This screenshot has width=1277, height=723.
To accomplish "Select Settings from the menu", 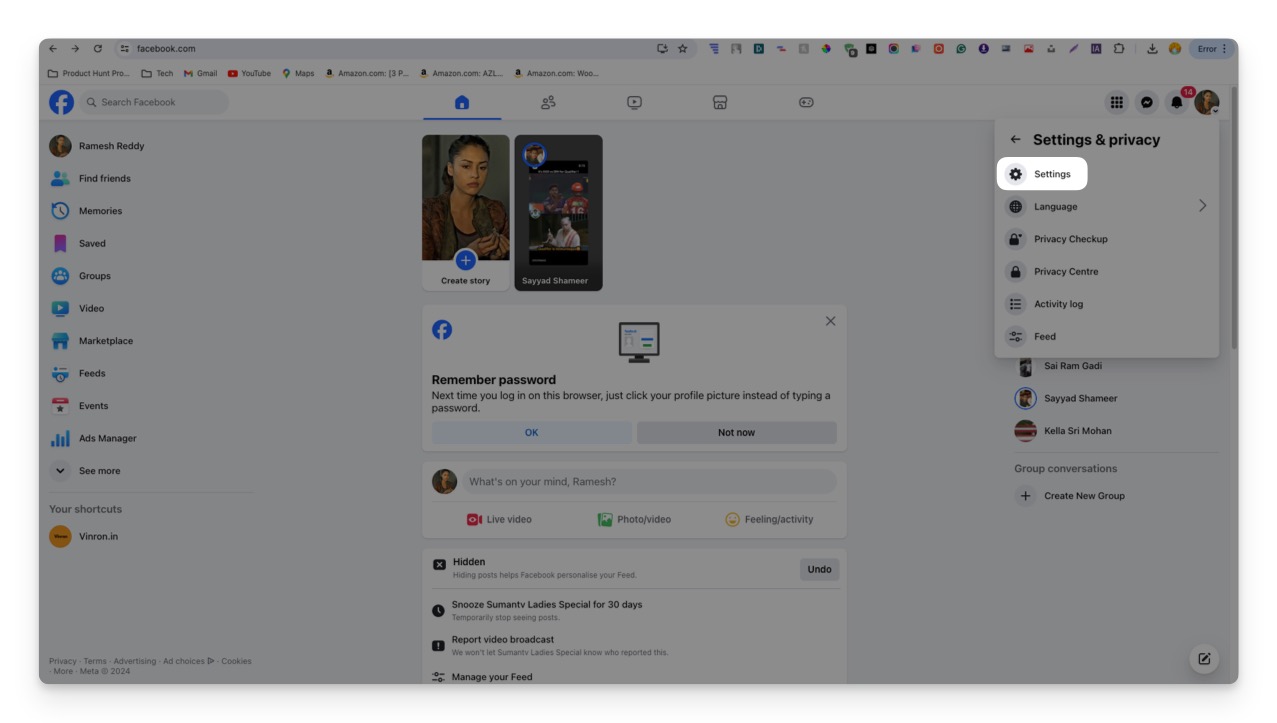I will pyautogui.click(x=1053, y=173).
